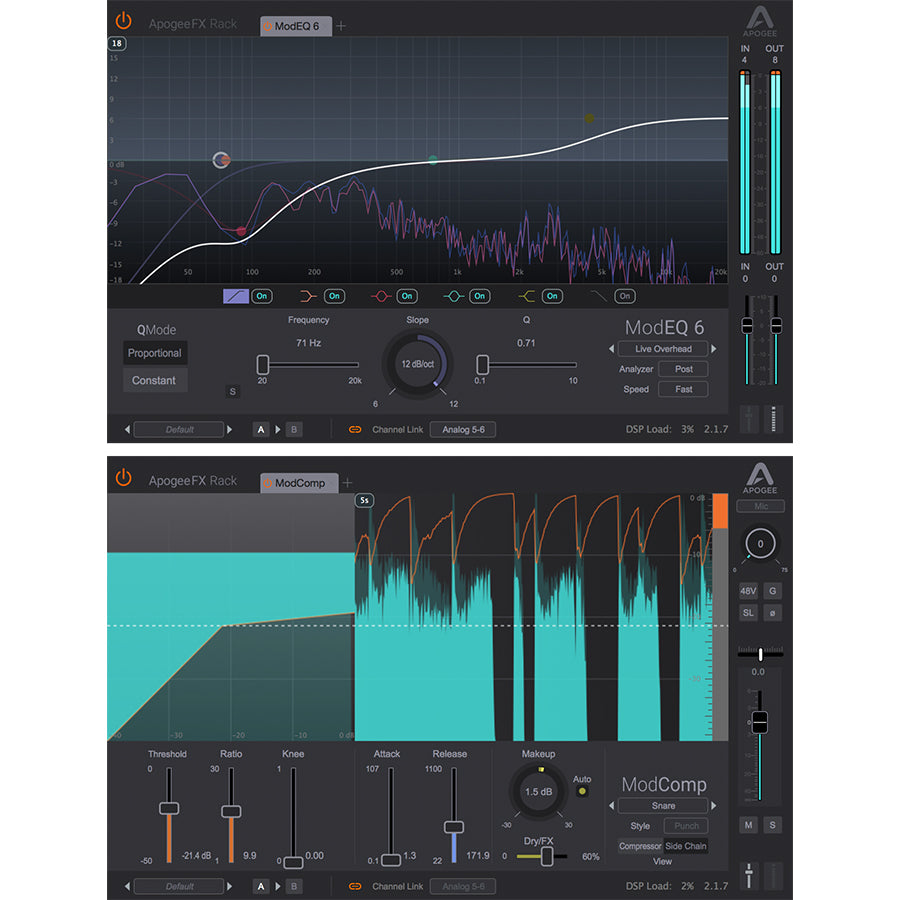This screenshot has height=900, width=900.
Task: Open Analog 5-6 channel link dropdown in ModEQ
Action: [x=462, y=430]
